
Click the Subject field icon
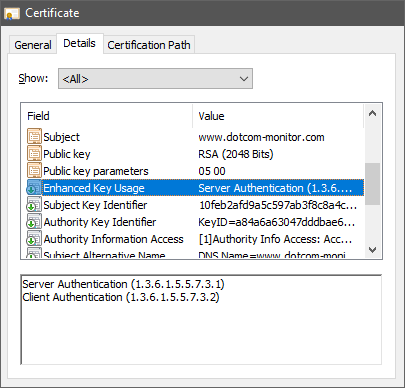34,137
